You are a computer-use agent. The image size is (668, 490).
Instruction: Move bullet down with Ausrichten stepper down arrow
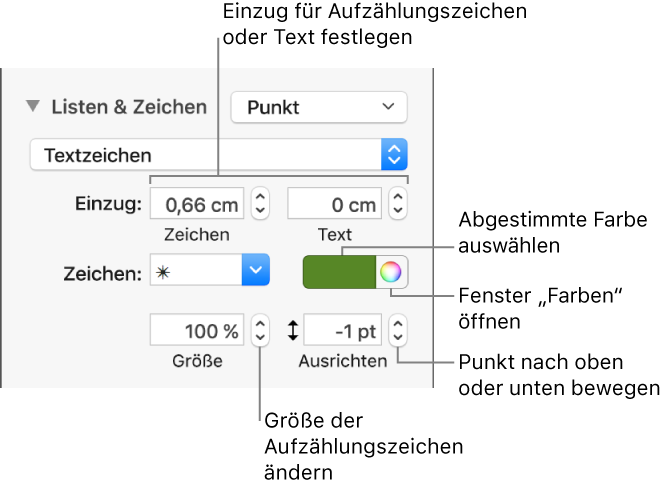tap(397, 338)
